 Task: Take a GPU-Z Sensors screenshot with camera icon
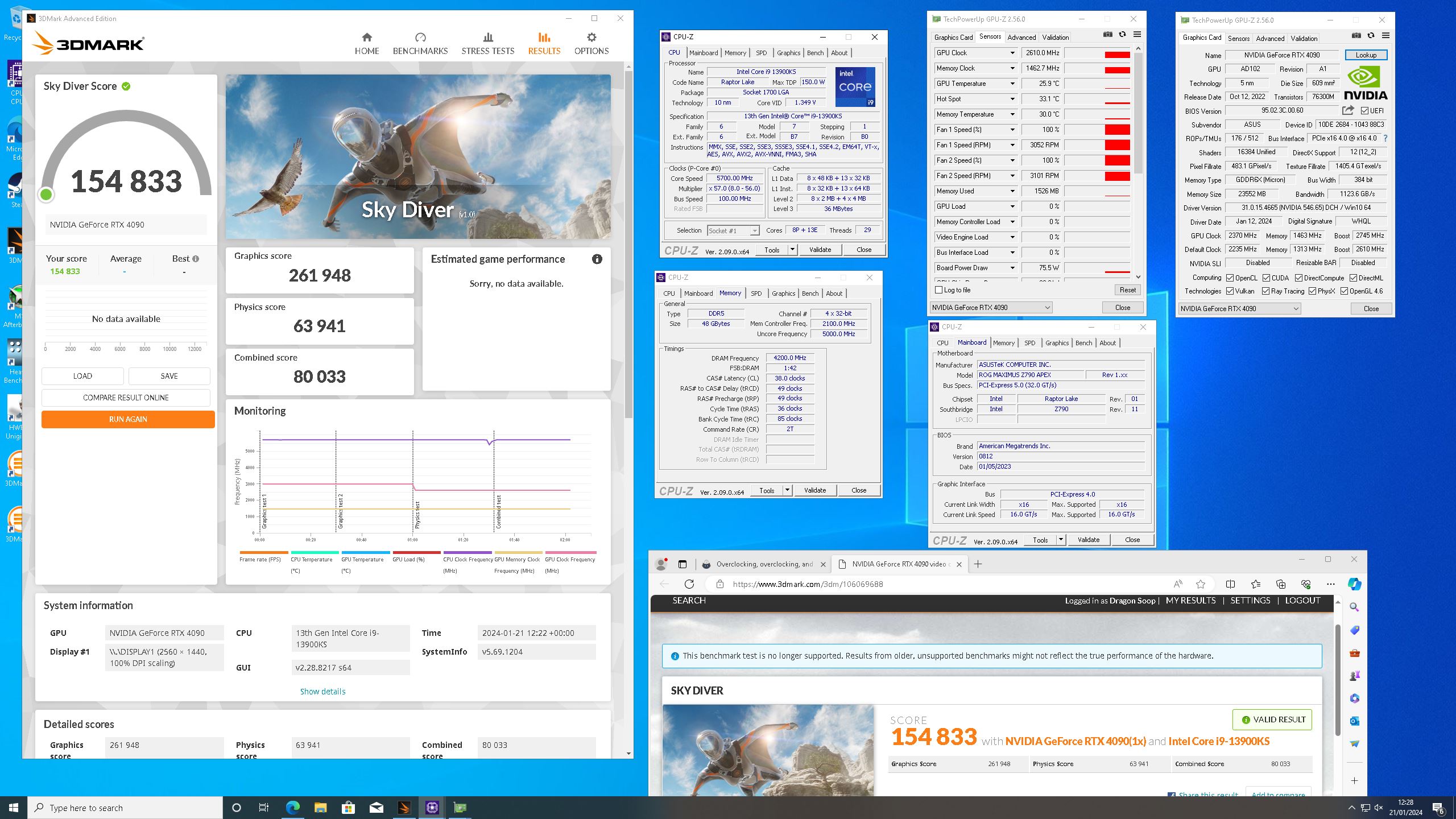point(1108,35)
